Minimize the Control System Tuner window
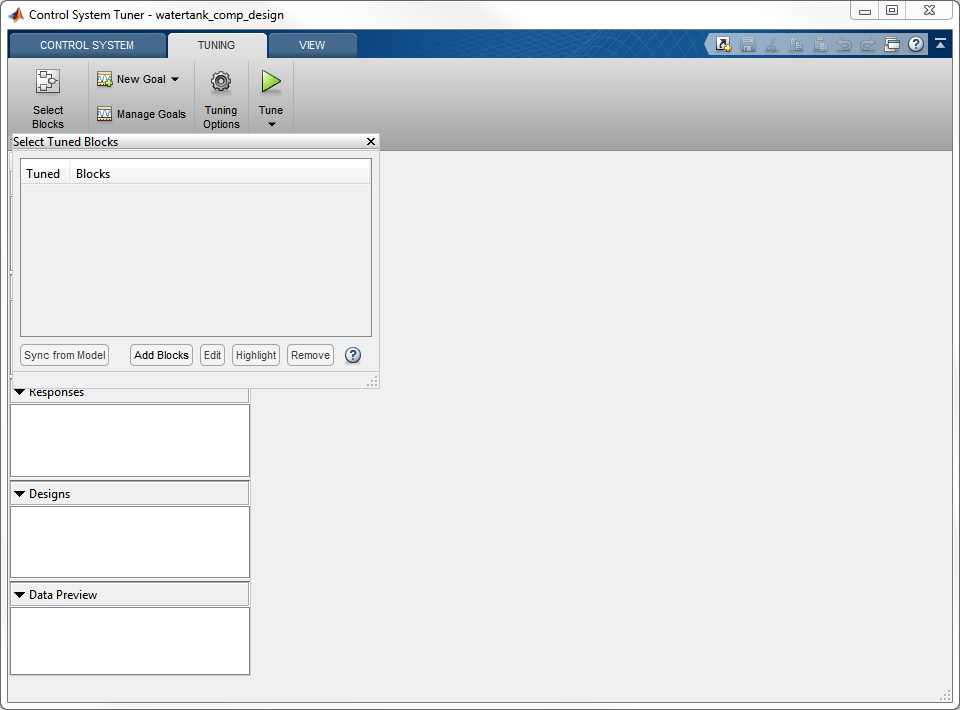This screenshot has width=960, height=710. point(864,11)
